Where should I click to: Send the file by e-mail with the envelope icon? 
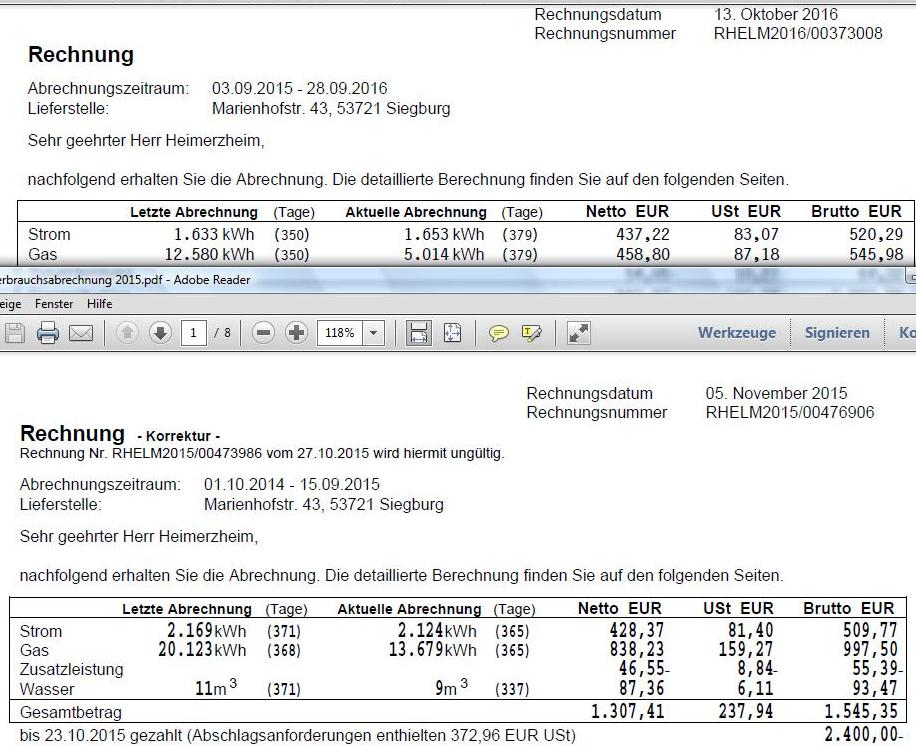click(81, 333)
